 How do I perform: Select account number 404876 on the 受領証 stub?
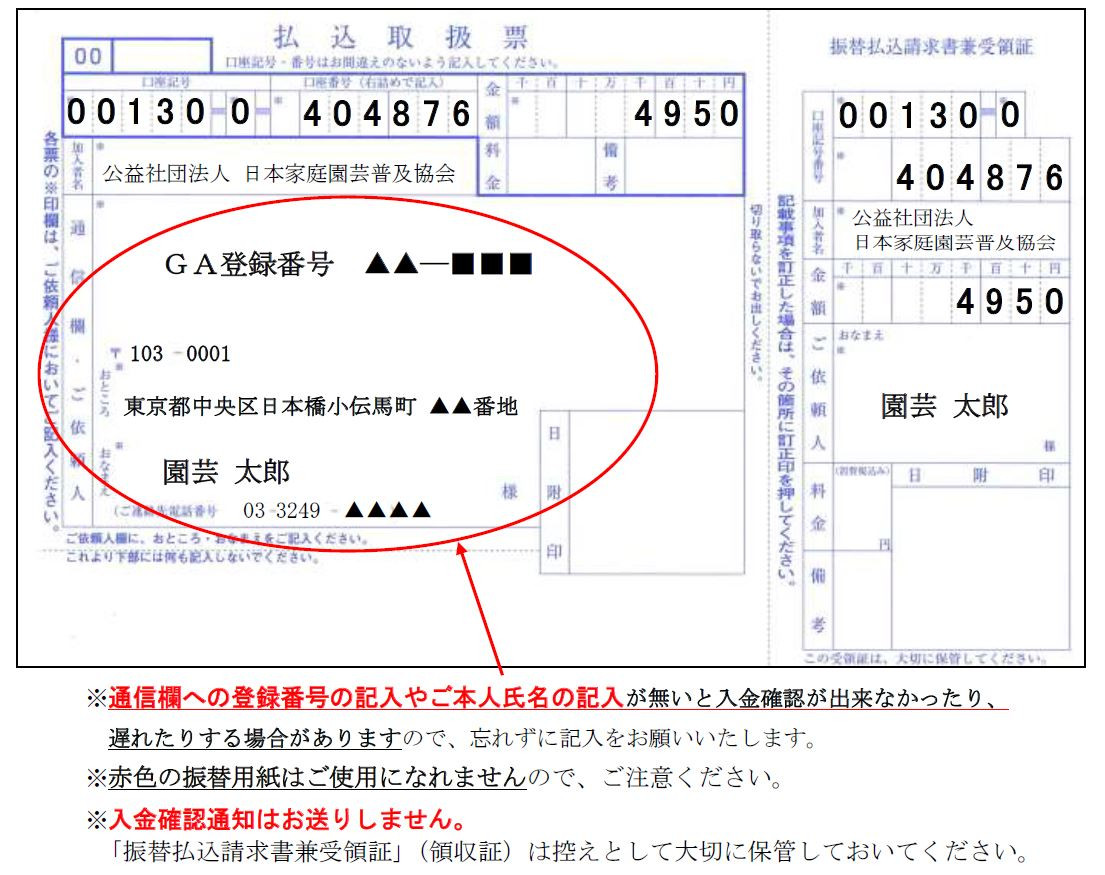[980, 178]
